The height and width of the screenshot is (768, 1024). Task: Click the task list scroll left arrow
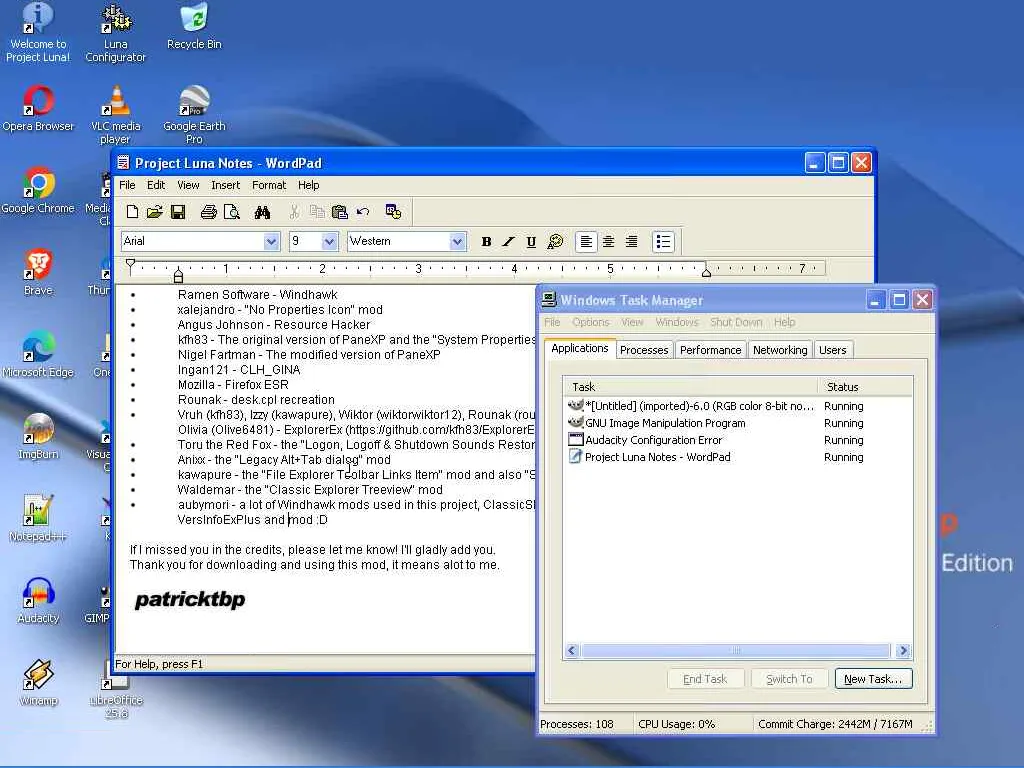(572, 650)
